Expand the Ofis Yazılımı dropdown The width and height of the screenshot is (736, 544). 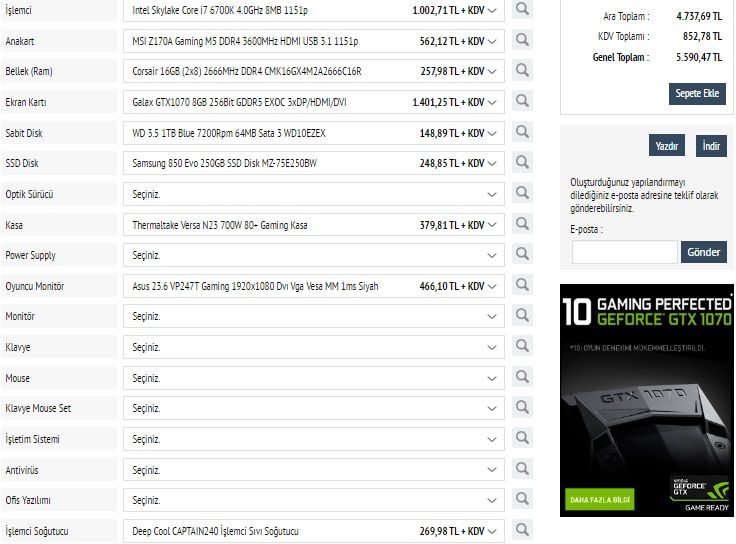(x=314, y=500)
